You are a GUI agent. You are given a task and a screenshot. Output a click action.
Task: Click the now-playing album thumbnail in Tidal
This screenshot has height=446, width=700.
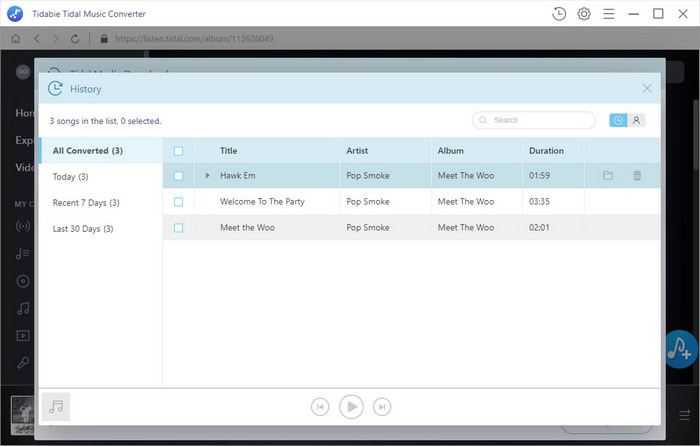click(x=22, y=416)
